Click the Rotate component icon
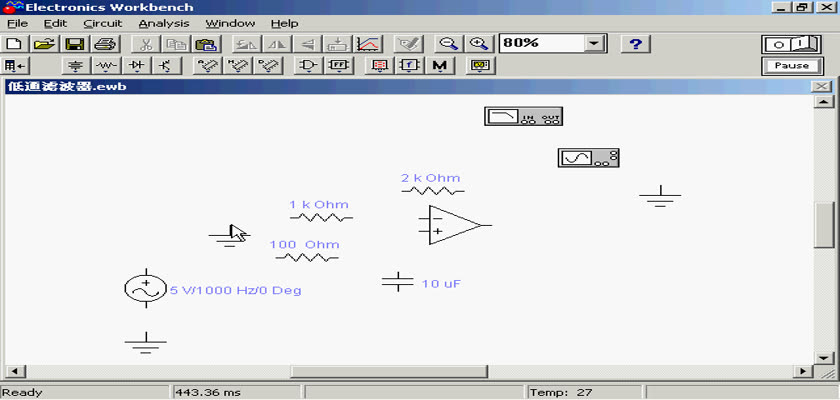Viewport: 840px width, 400px height. pyautogui.click(x=247, y=44)
